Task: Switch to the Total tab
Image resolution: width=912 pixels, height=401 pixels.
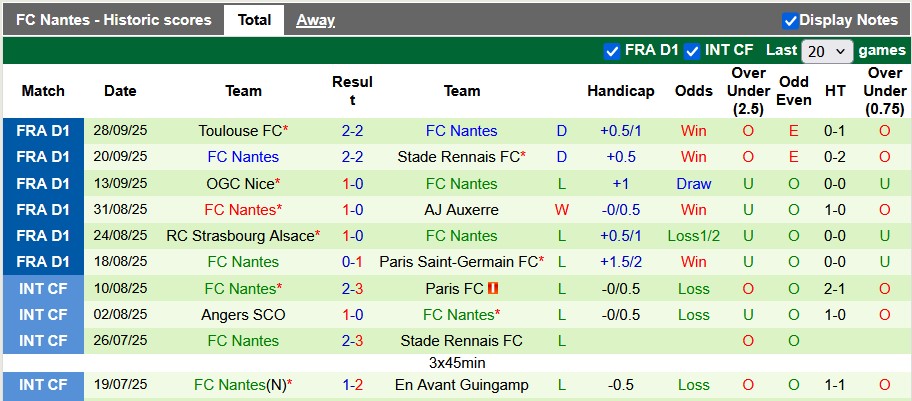Action: tap(254, 20)
